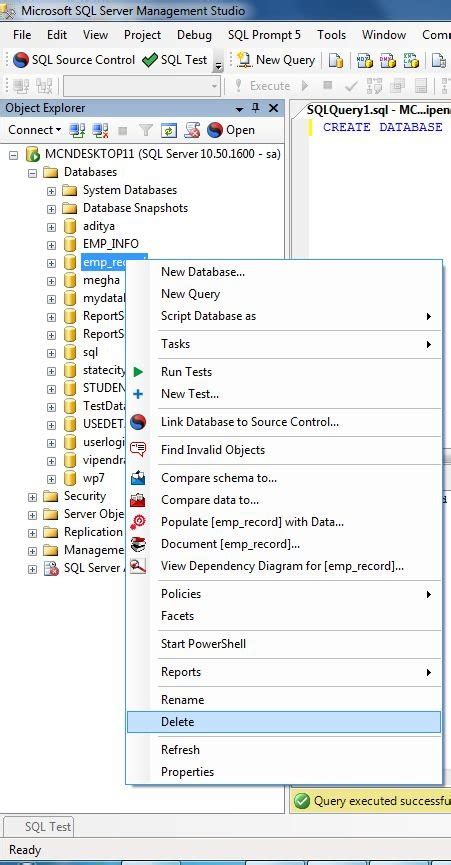Click Database Engine Query icon next to New Query

336,60
